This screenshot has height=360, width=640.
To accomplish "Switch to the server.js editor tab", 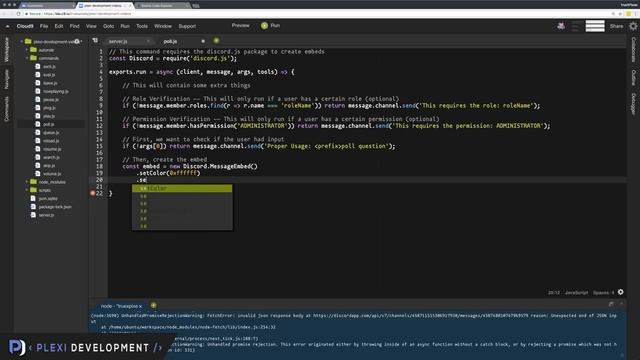I will 118,41.
